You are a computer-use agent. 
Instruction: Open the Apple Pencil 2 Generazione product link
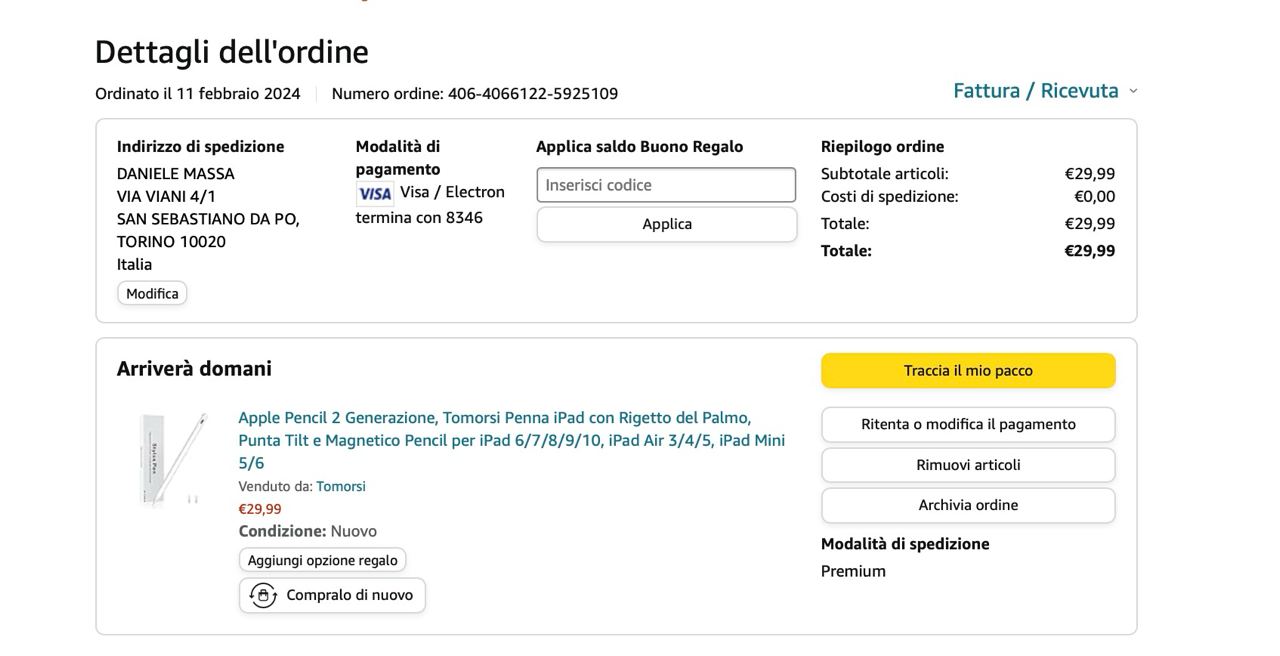coord(511,440)
